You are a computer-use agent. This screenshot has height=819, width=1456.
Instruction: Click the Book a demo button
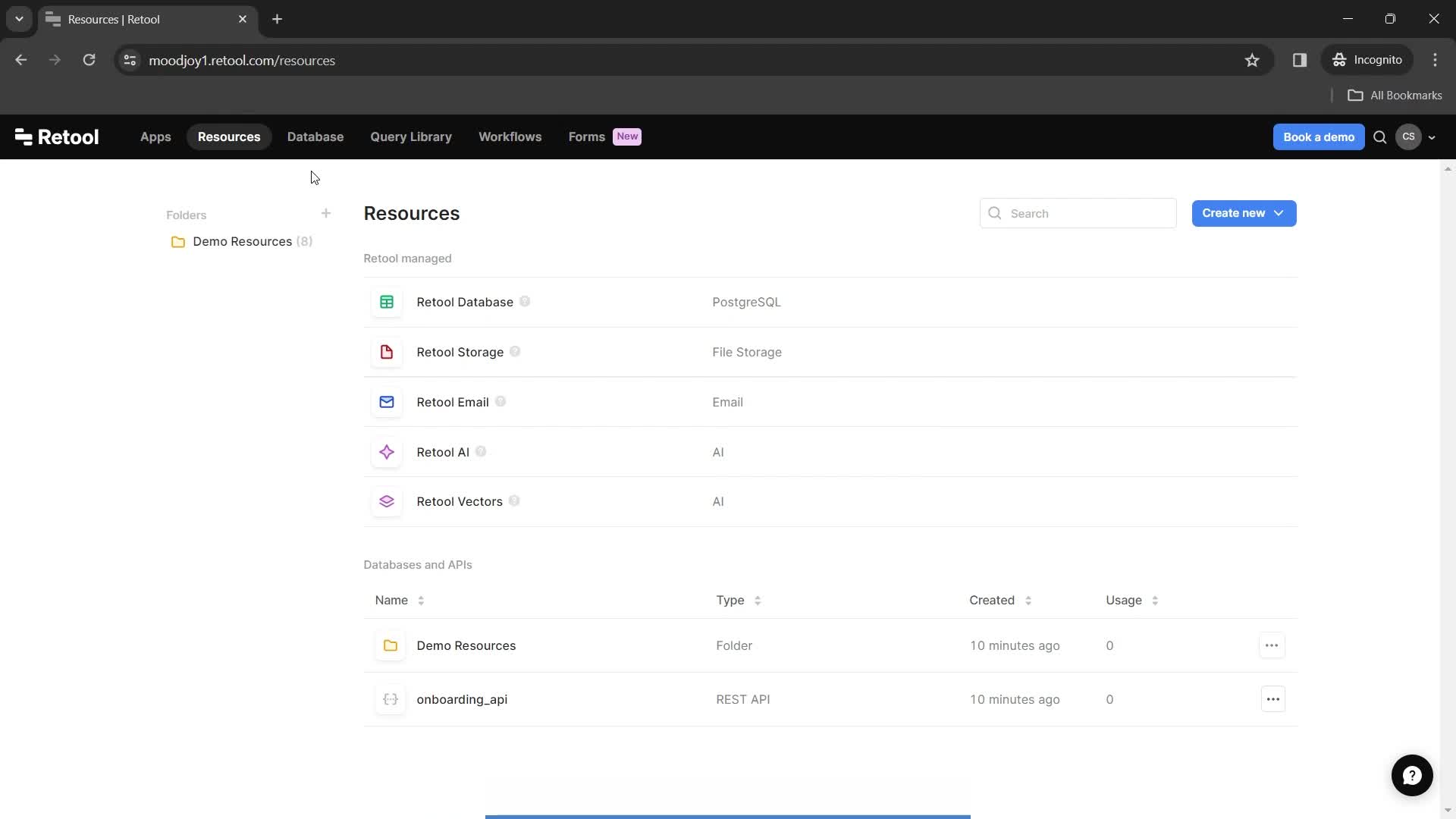click(1319, 136)
